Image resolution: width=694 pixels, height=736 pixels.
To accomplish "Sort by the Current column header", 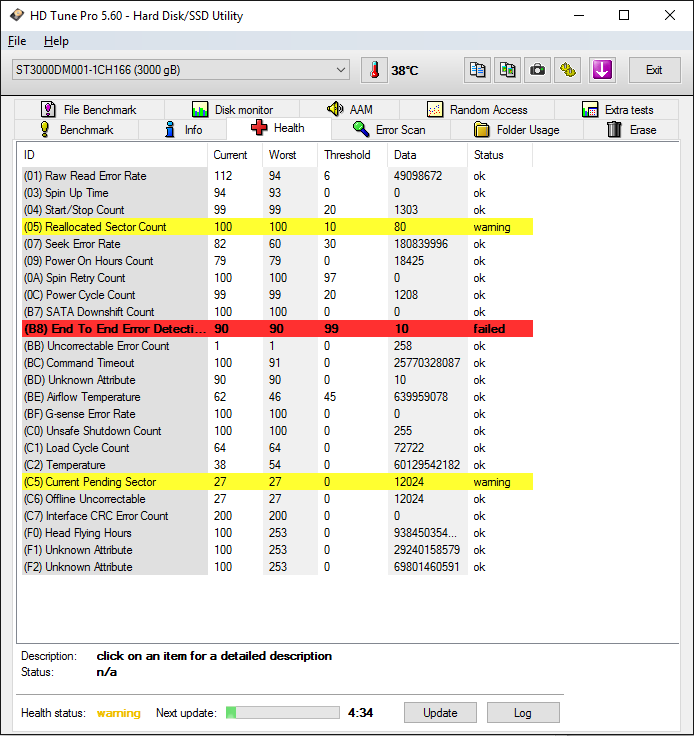I will click(x=235, y=155).
